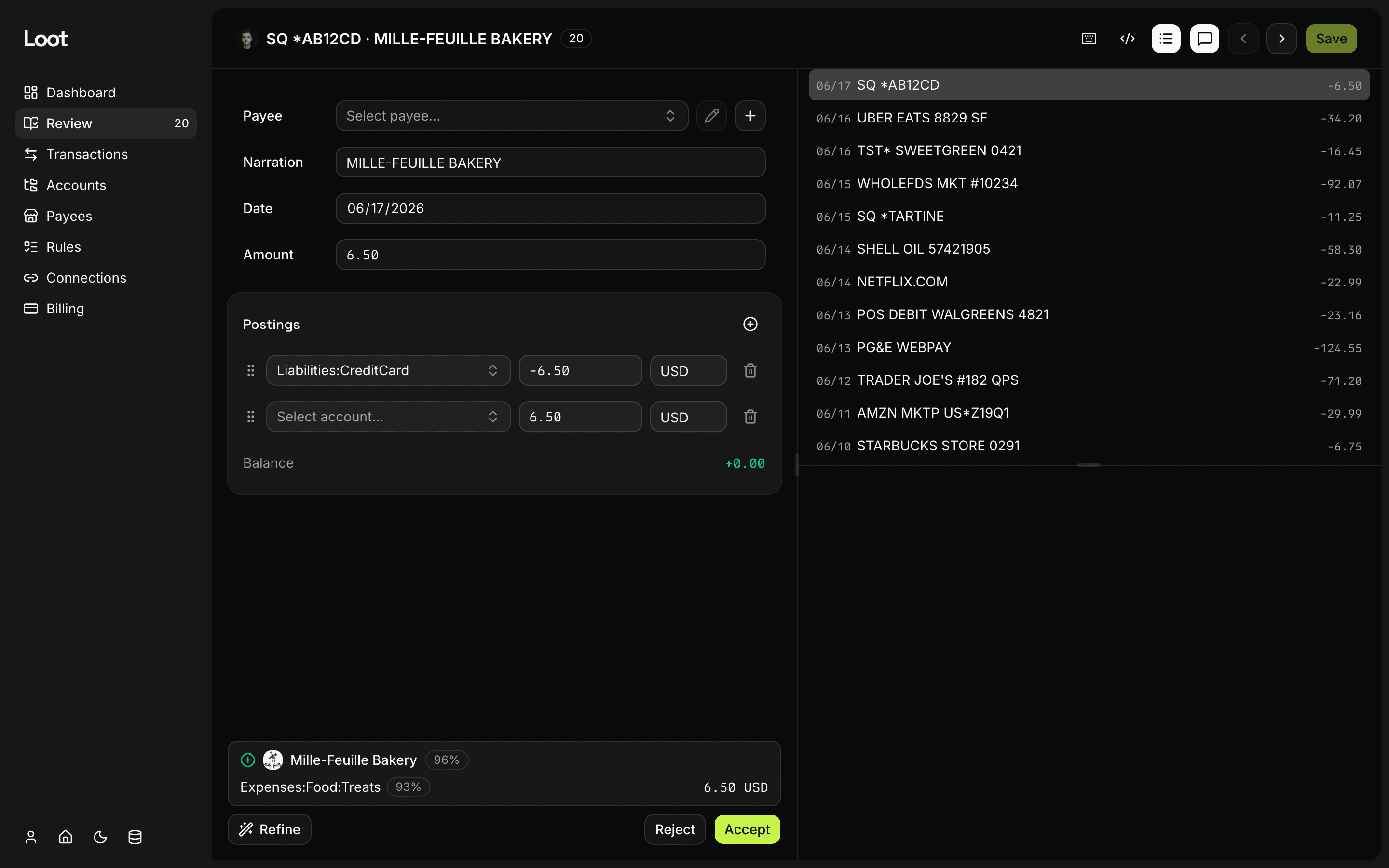The width and height of the screenshot is (1389, 868).
Task: Click the Refine button
Action: pyautogui.click(x=269, y=829)
